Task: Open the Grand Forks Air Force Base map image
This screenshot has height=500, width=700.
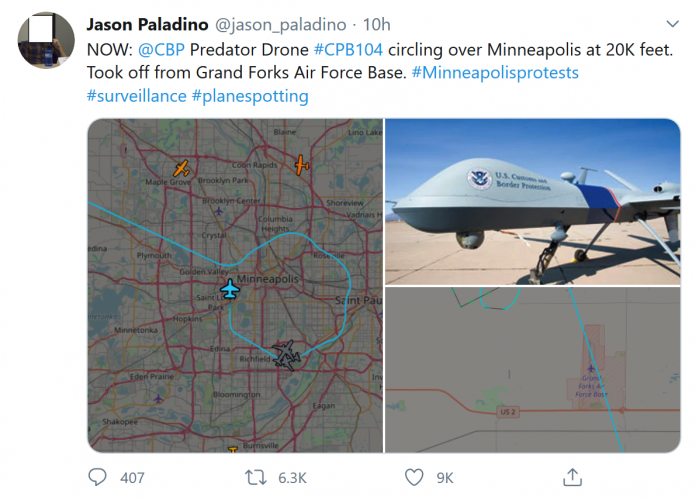Action: [532, 369]
